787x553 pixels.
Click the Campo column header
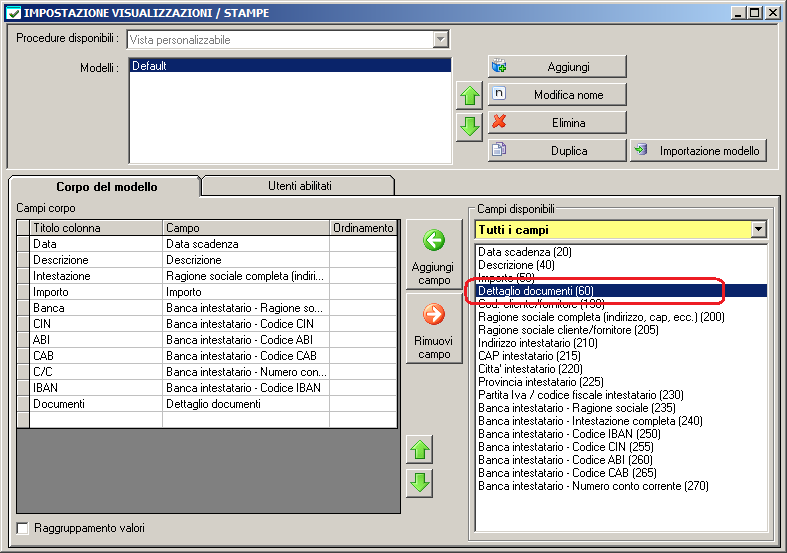click(246, 228)
